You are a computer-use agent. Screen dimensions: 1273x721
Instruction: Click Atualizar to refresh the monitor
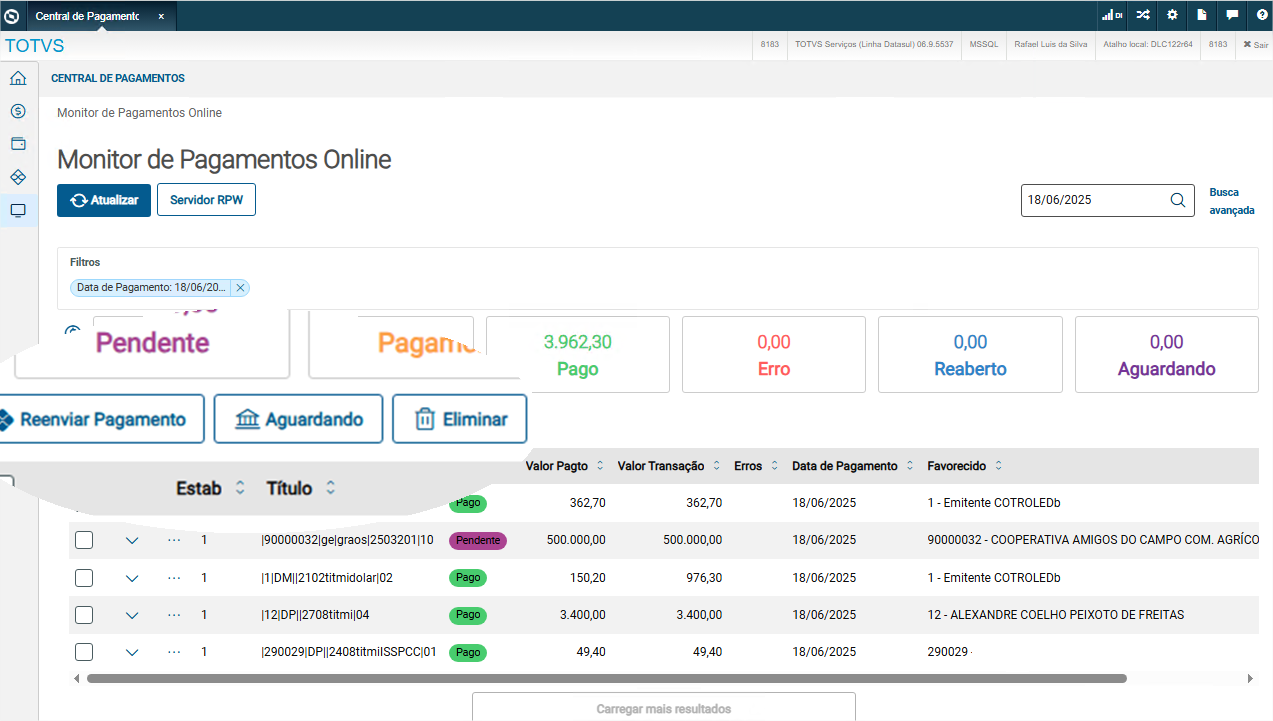click(x=104, y=200)
